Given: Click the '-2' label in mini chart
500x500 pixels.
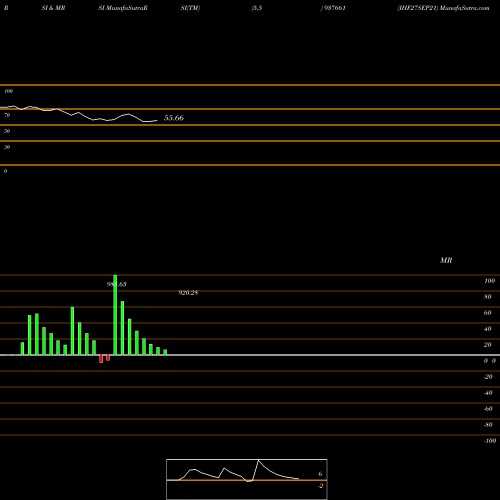Looking at the screenshot, I should pyautogui.click(x=321, y=486).
